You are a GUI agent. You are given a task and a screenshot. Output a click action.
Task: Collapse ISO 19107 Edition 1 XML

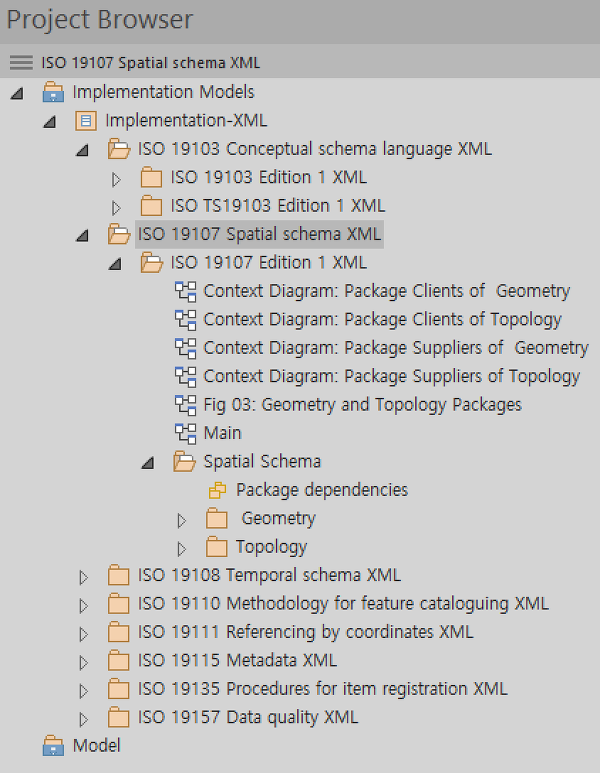(x=115, y=264)
